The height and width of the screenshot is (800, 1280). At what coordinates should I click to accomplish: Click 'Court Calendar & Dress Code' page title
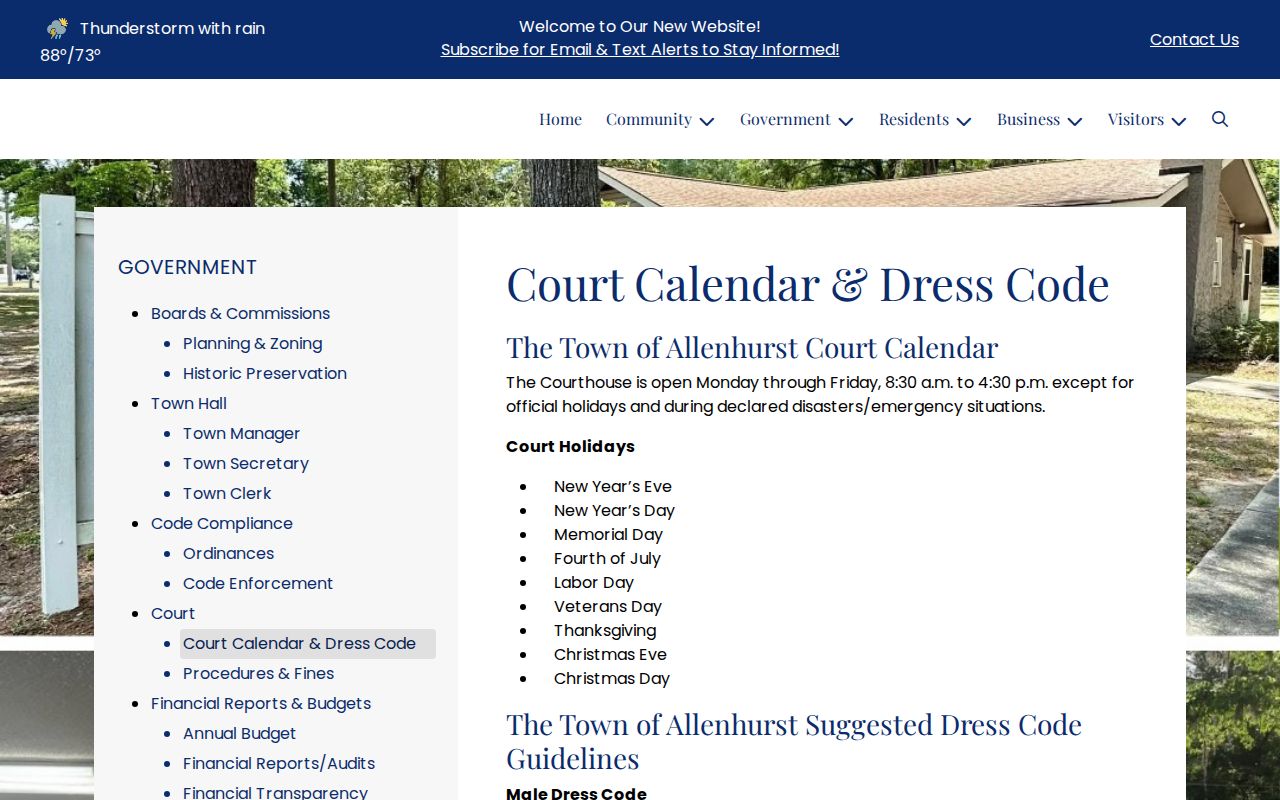point(808,284)
